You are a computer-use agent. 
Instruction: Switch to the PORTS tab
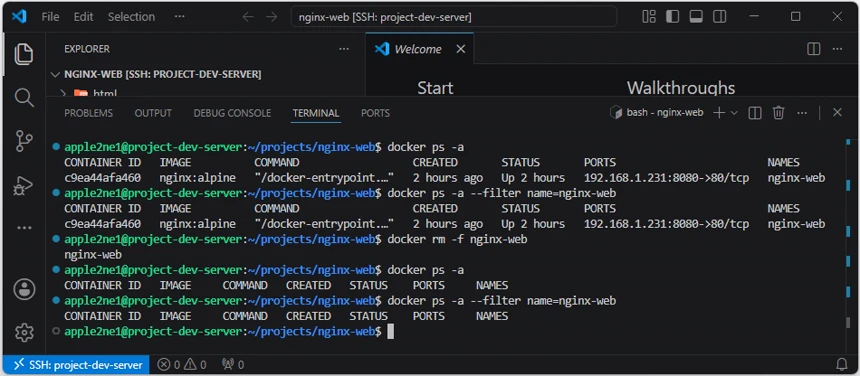coord(375,113)
